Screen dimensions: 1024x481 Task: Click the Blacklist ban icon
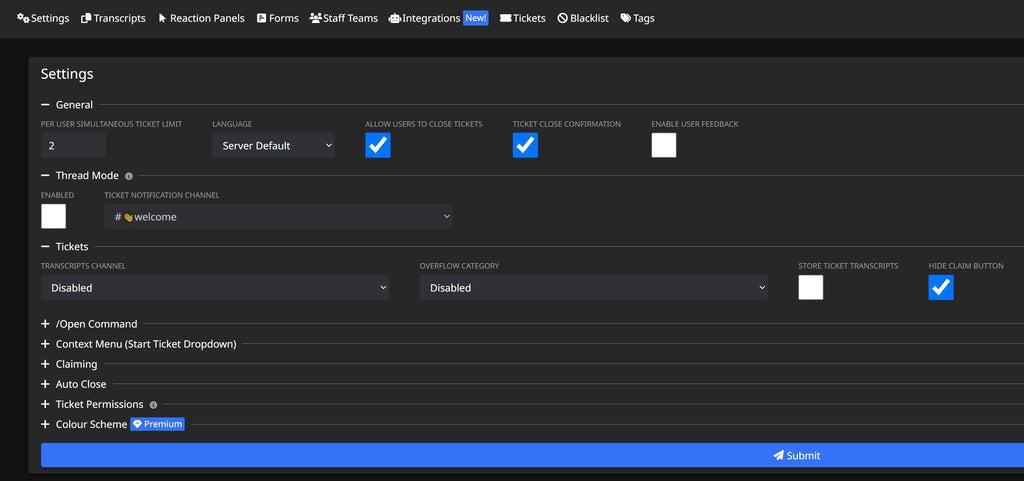(x=563, y=18)
